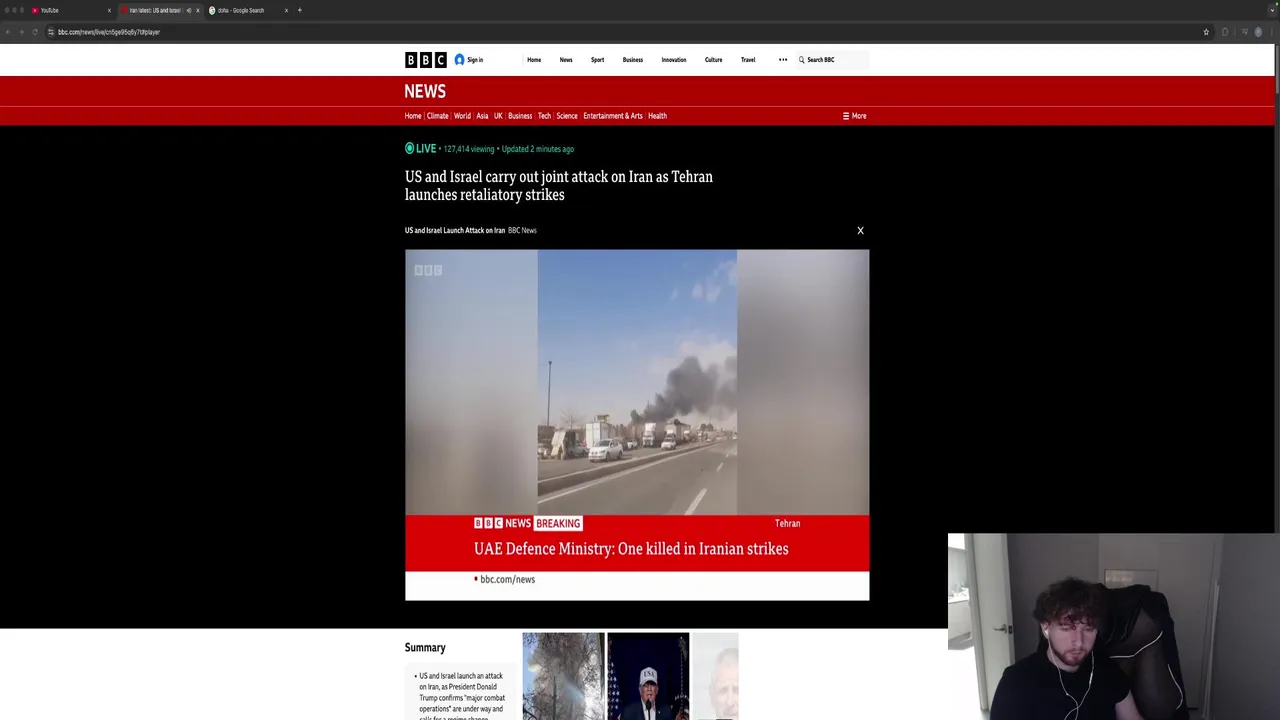The height and width of the screenshot is (720, 1280).
Task: Click 'Updated 2 minutes ago' text
Action: tap(538, 149)
